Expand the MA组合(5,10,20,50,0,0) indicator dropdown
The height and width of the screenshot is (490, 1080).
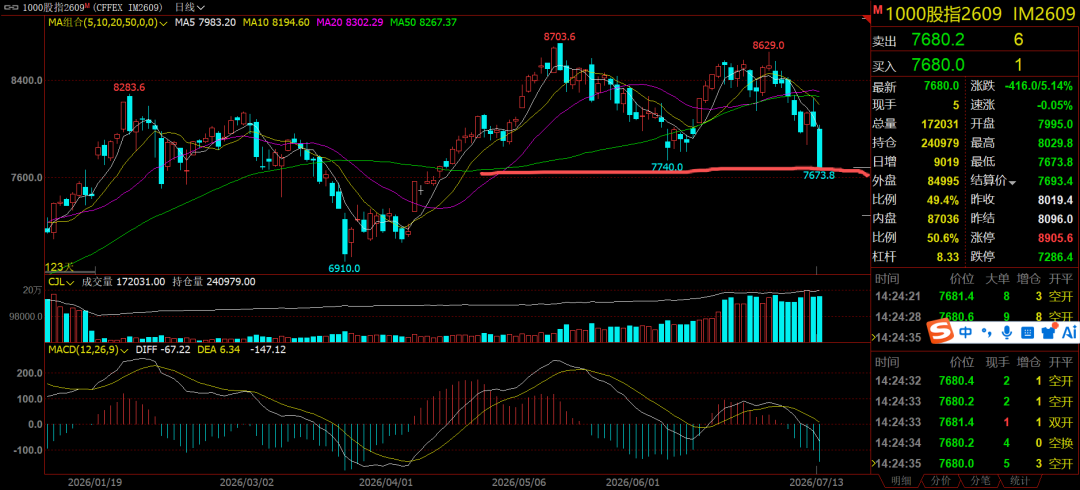click(165, 22)
